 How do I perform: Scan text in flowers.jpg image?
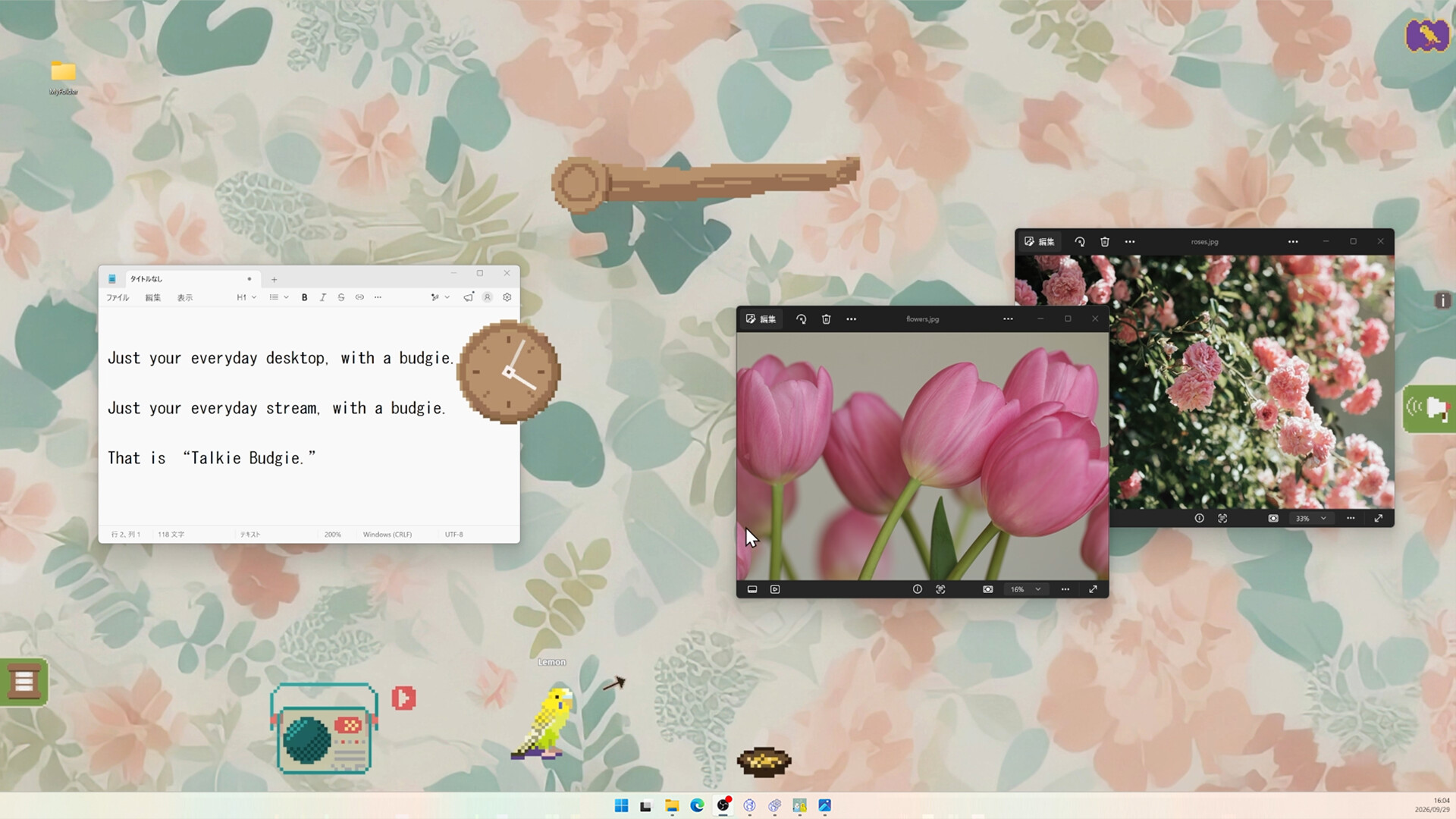pyautogui.click(x=940, y=589)
